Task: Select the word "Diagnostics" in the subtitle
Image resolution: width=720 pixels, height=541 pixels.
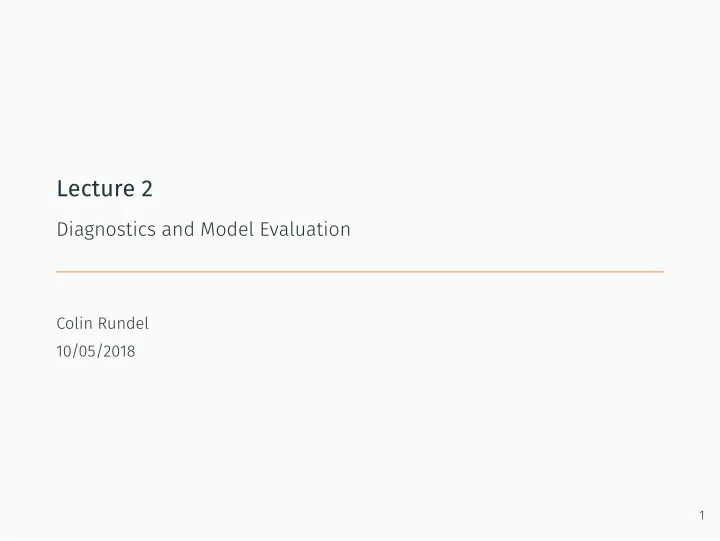Action: (106, 230)
